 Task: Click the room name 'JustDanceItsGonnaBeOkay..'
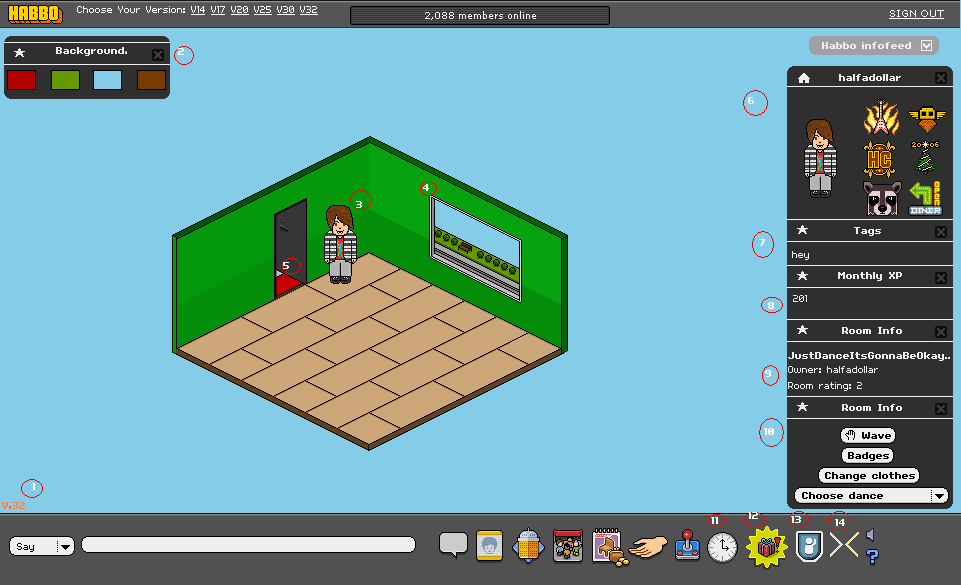[869, 355]
